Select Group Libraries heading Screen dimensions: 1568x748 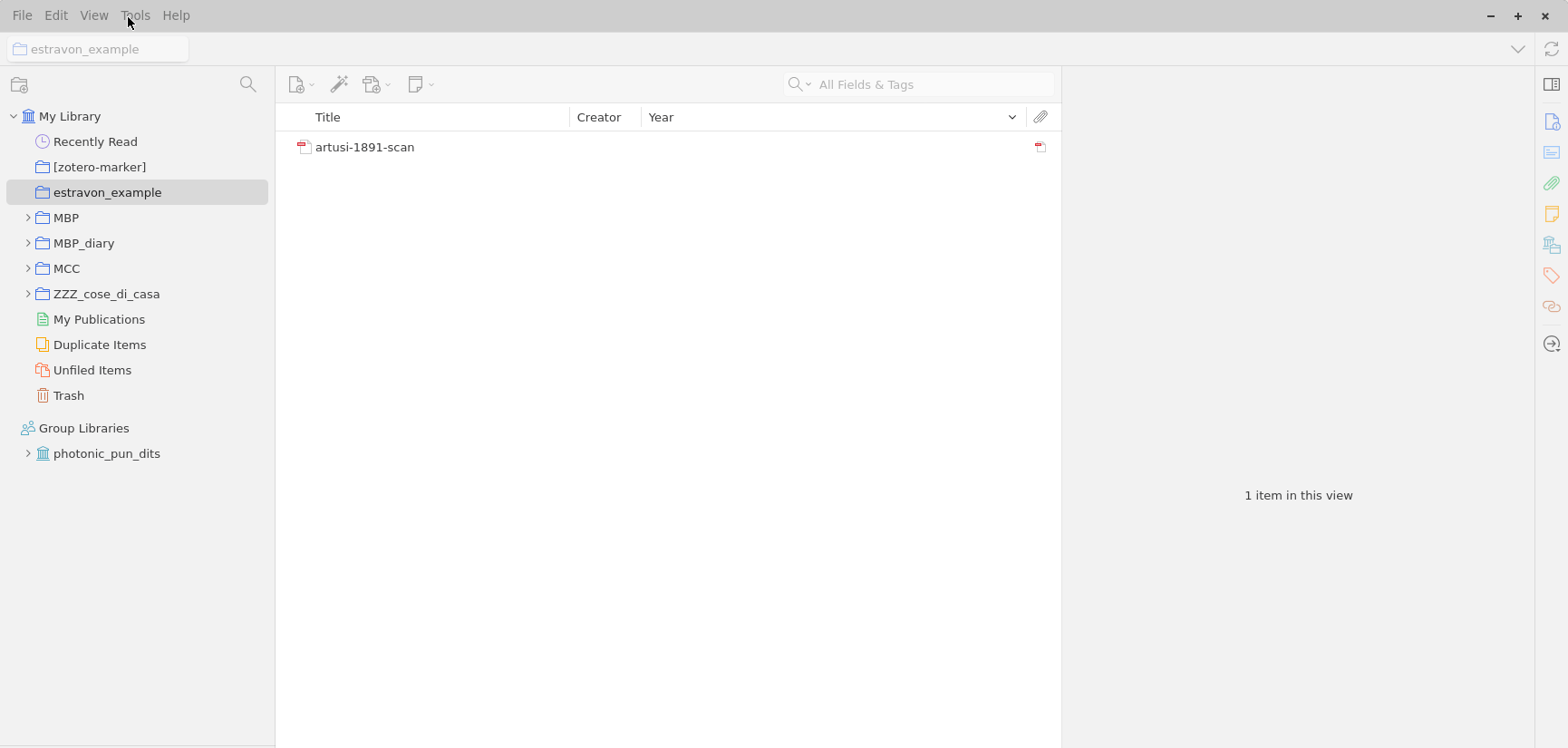click(83, 428)
